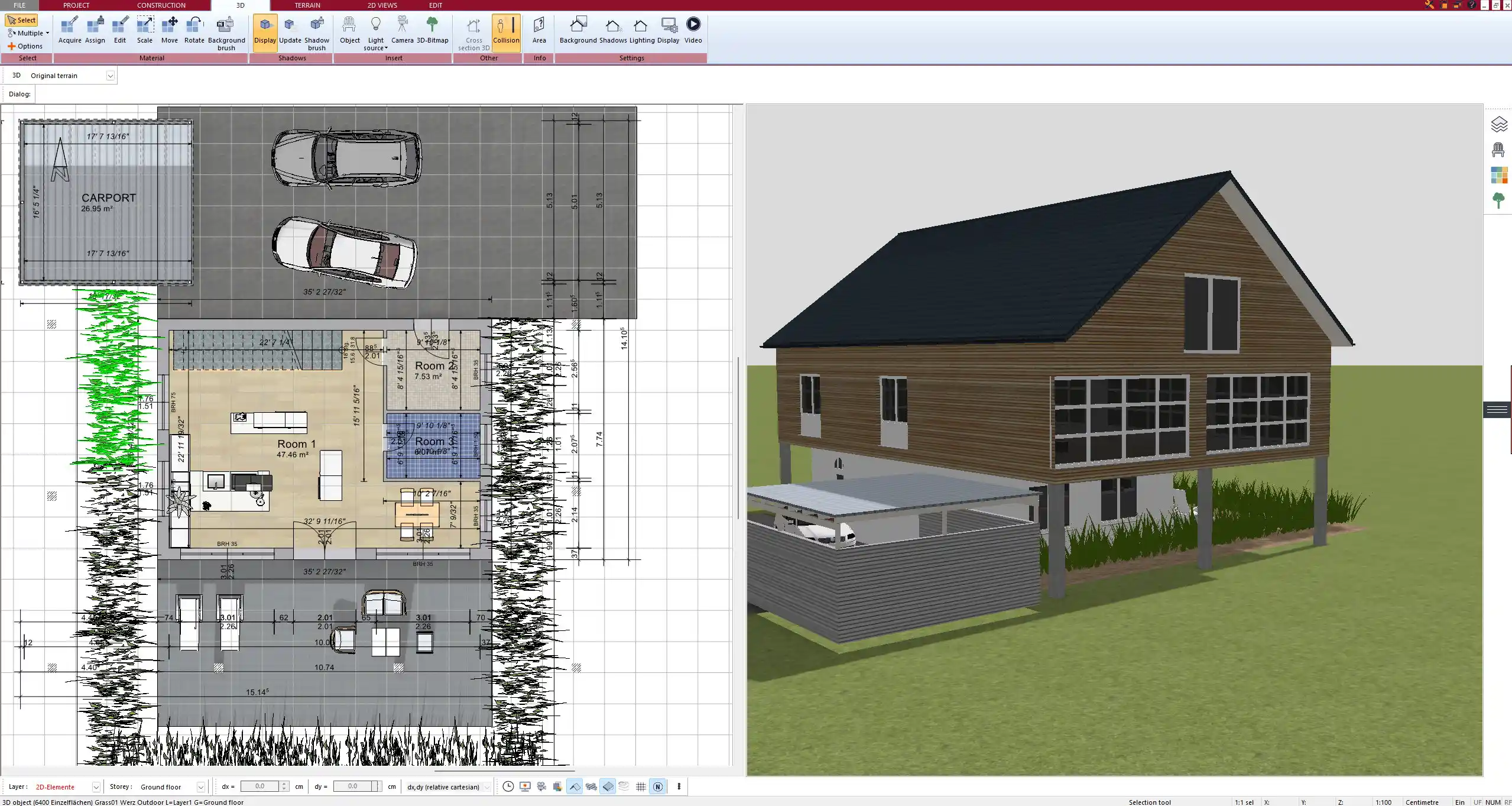
Task: Expand the Original terrain dropdown
Action: click(x=110, y=76)
